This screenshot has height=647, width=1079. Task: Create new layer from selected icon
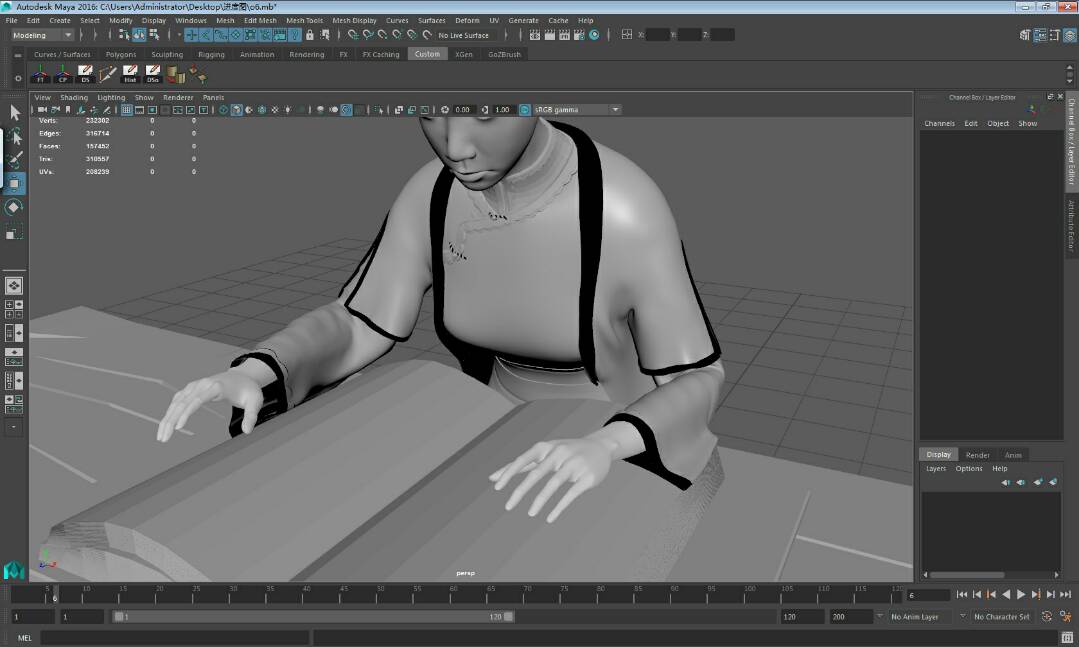[x=1053, y=482]
